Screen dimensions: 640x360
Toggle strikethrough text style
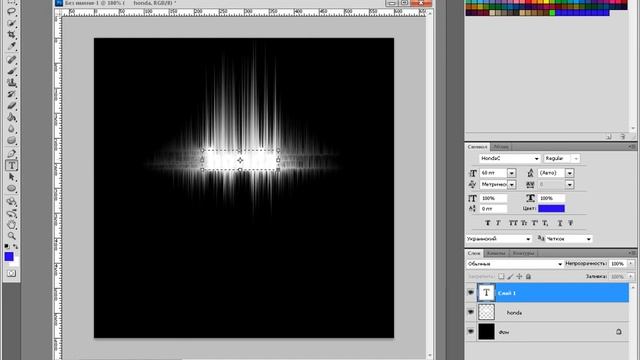point(571,223)
